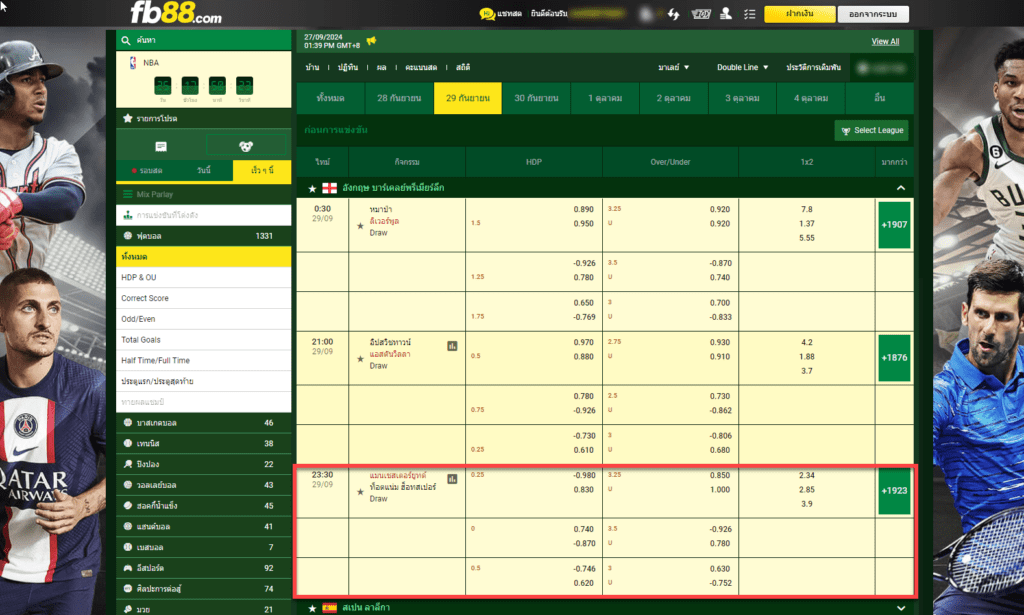Screen dimensions: 1024x615
Task: Click the white logout button
Action: click(x=872, y=14)
